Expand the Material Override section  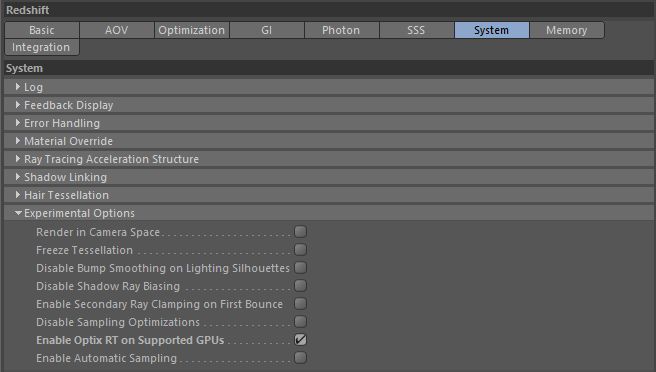coord(329,141)
